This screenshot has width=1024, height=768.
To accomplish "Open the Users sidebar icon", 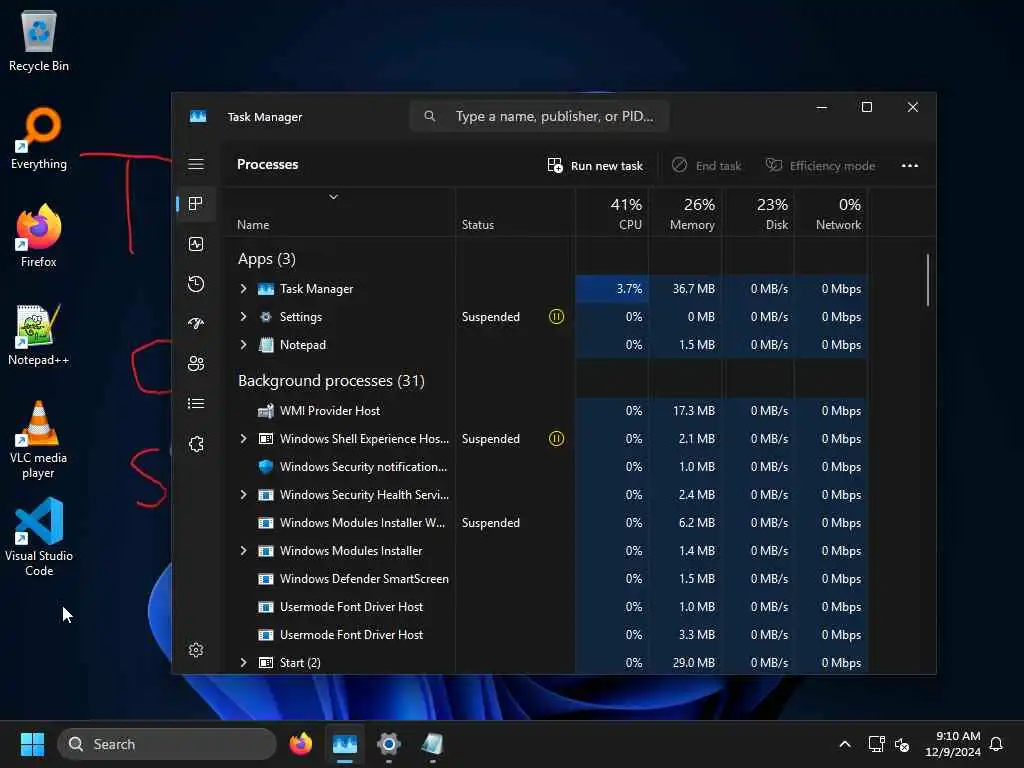I will click(x=196, y=364).
